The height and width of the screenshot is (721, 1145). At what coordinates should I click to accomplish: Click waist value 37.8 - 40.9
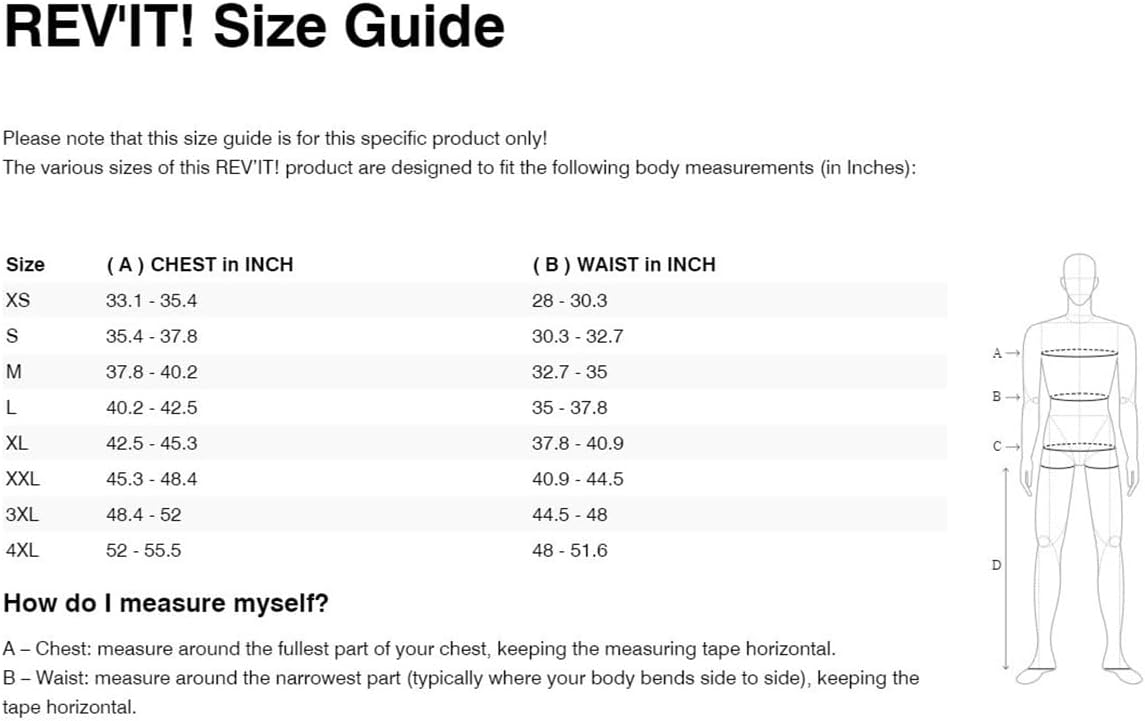click(x=577, y=443)
